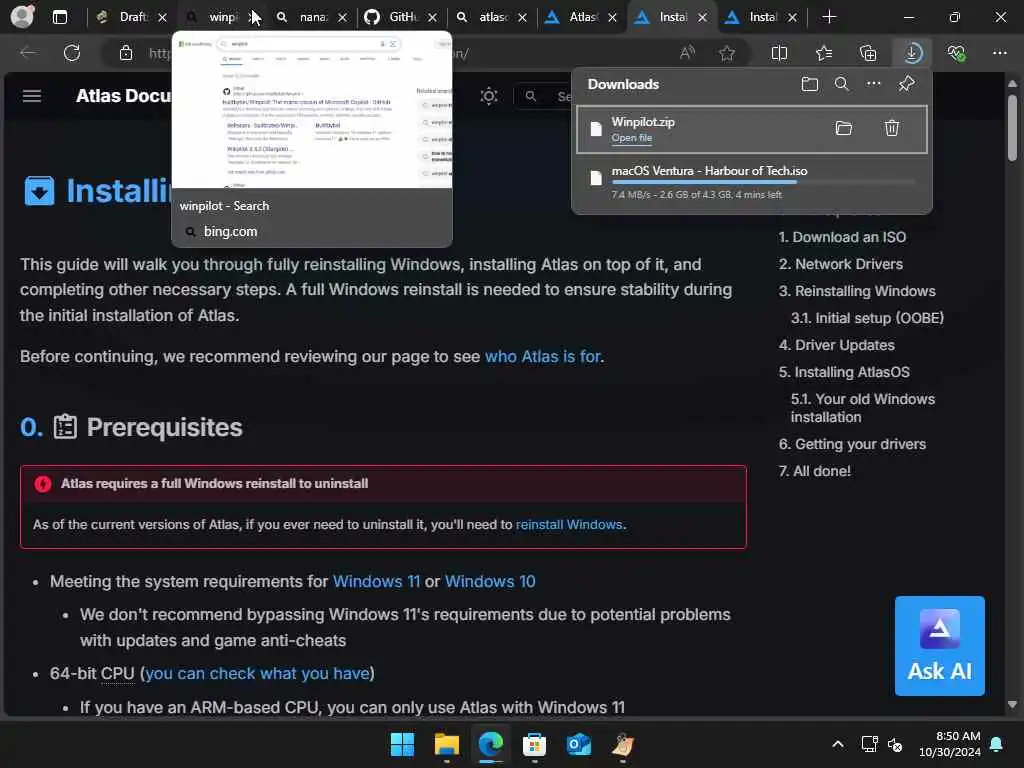Open the Windows Start menu
Screen dimensions: 1024x768
[402, 744]
